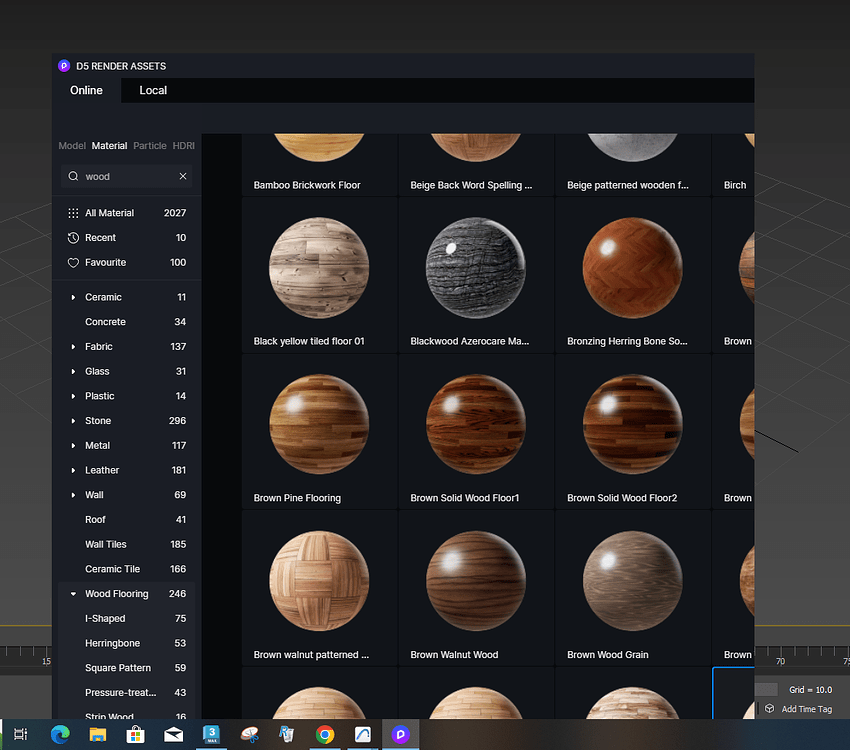This screenshot has height=750, width=850.
Task: Expand the Fabric category
Action: 73,347
